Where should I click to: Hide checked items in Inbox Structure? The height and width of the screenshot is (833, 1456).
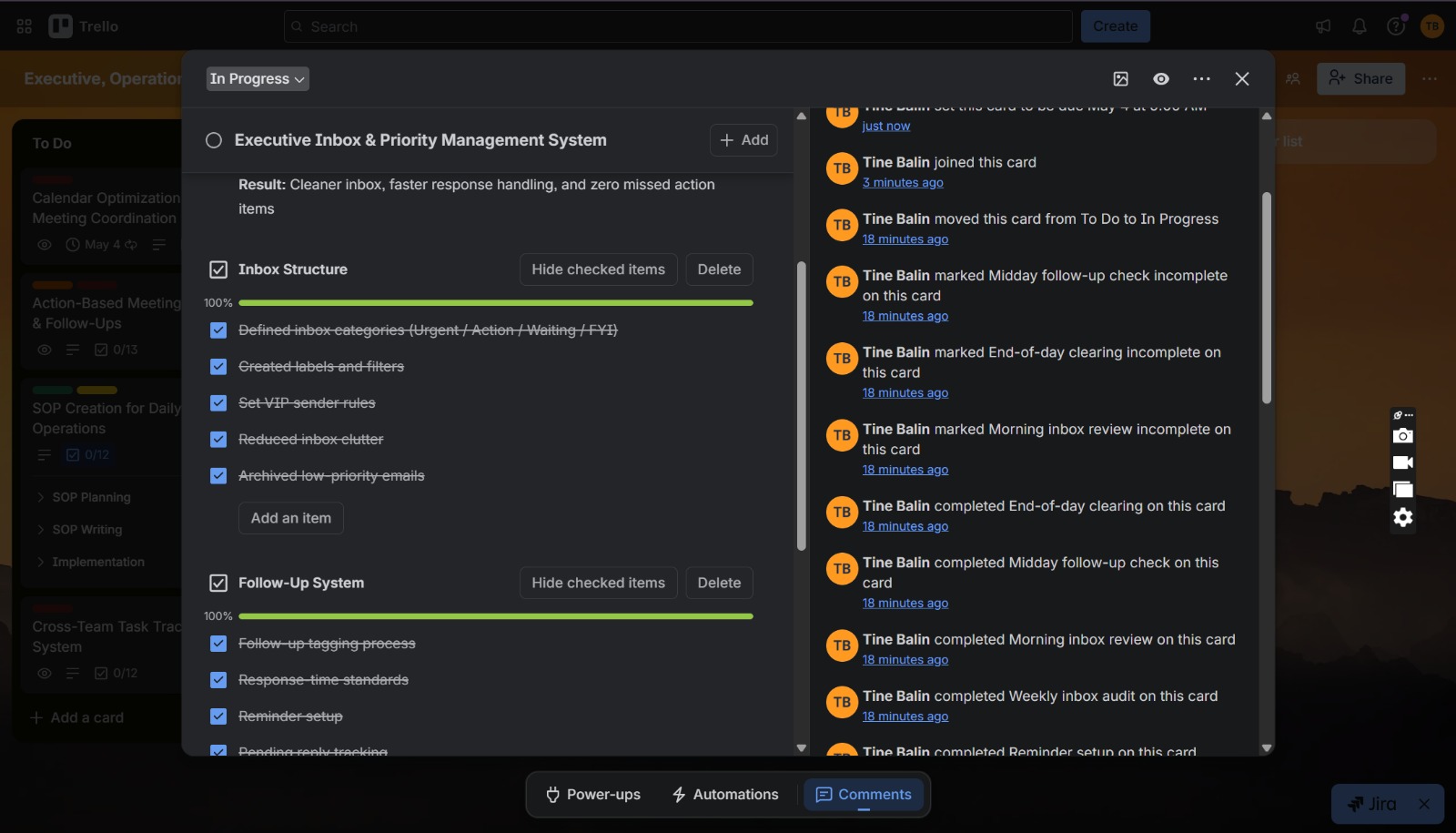598,269
